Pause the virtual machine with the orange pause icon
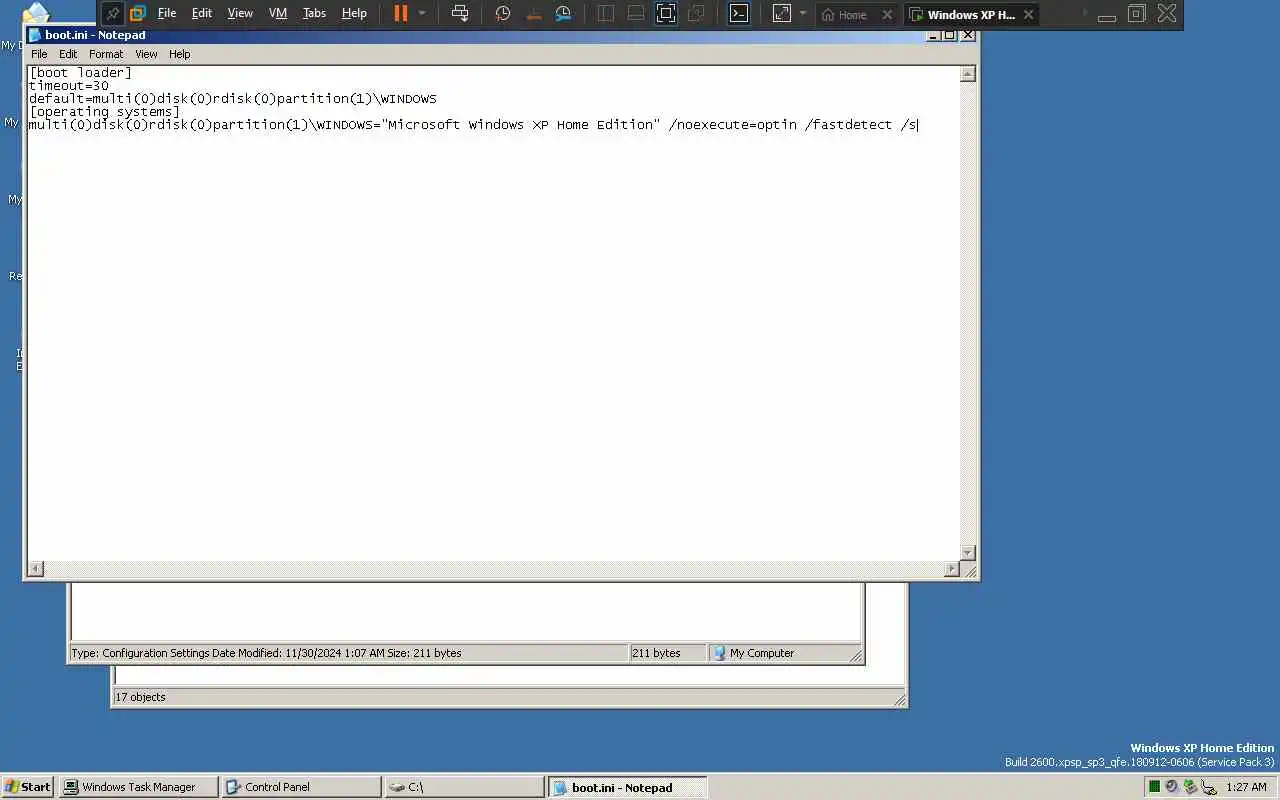The width and height of the screenshot is (1280, 800). click(x=401, y=14)
